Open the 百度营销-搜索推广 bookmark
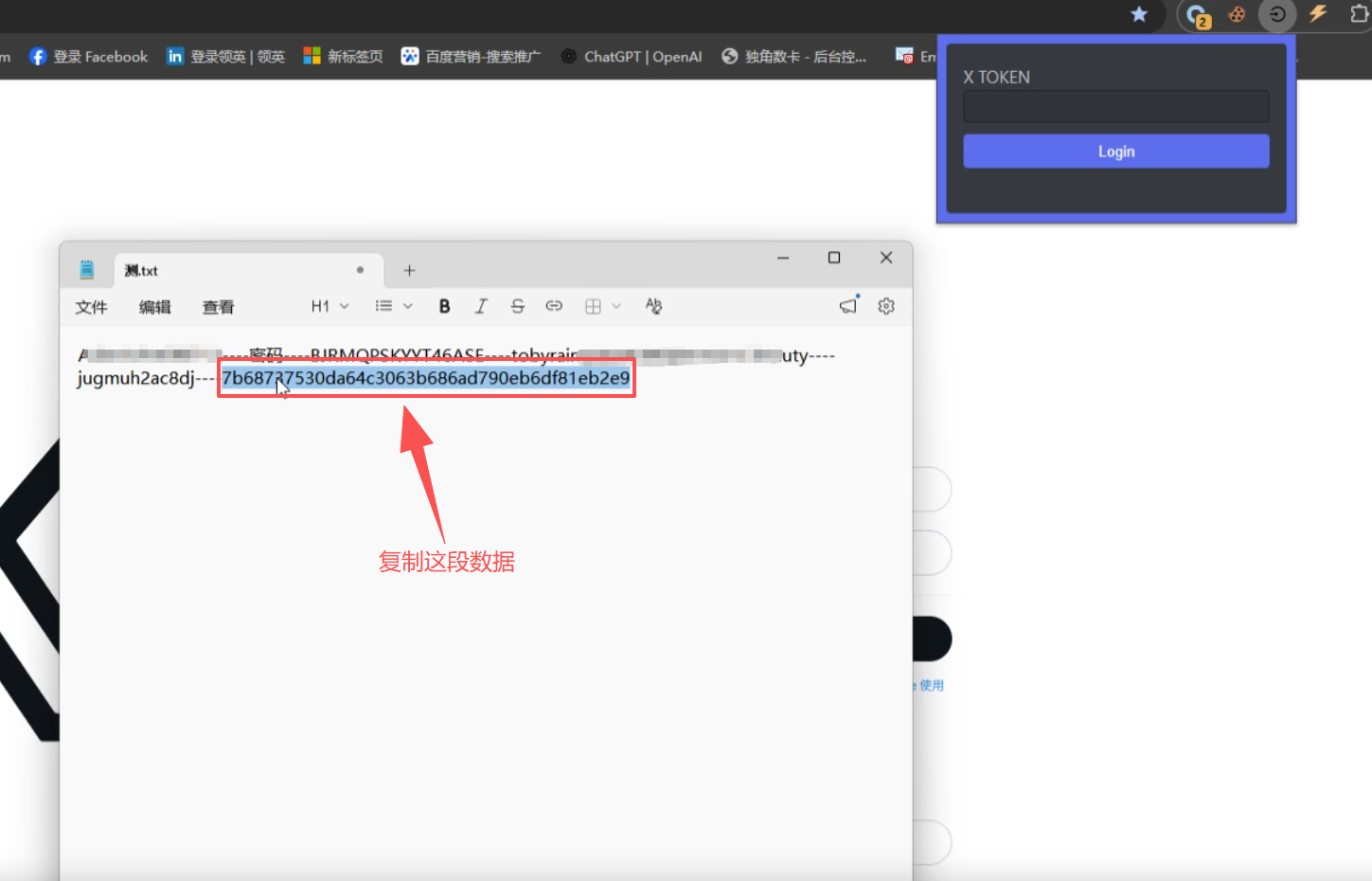1372x881 pixels. 471,57
